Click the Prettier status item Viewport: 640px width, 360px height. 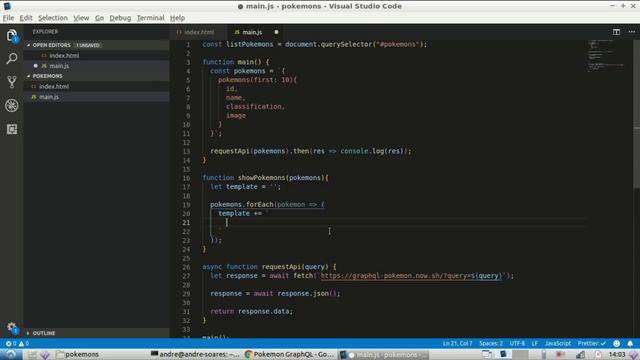(x=591, y=343)
